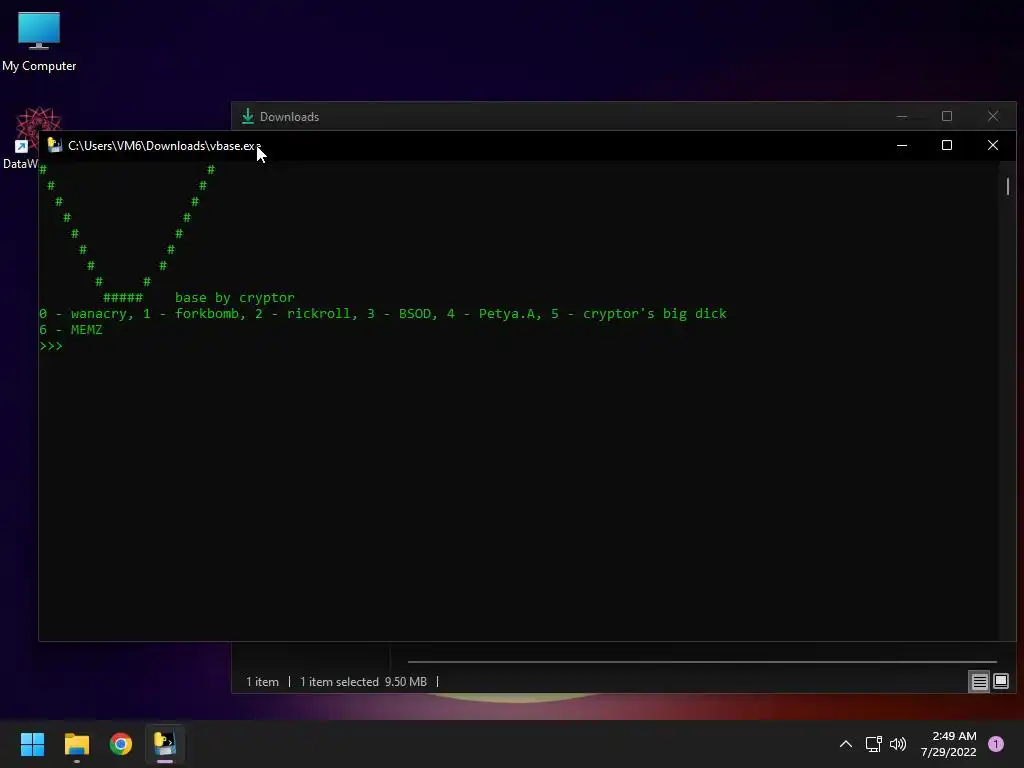
Task: Switch Downloads to large thumbnails view
Action: (x=1000, y=682)
